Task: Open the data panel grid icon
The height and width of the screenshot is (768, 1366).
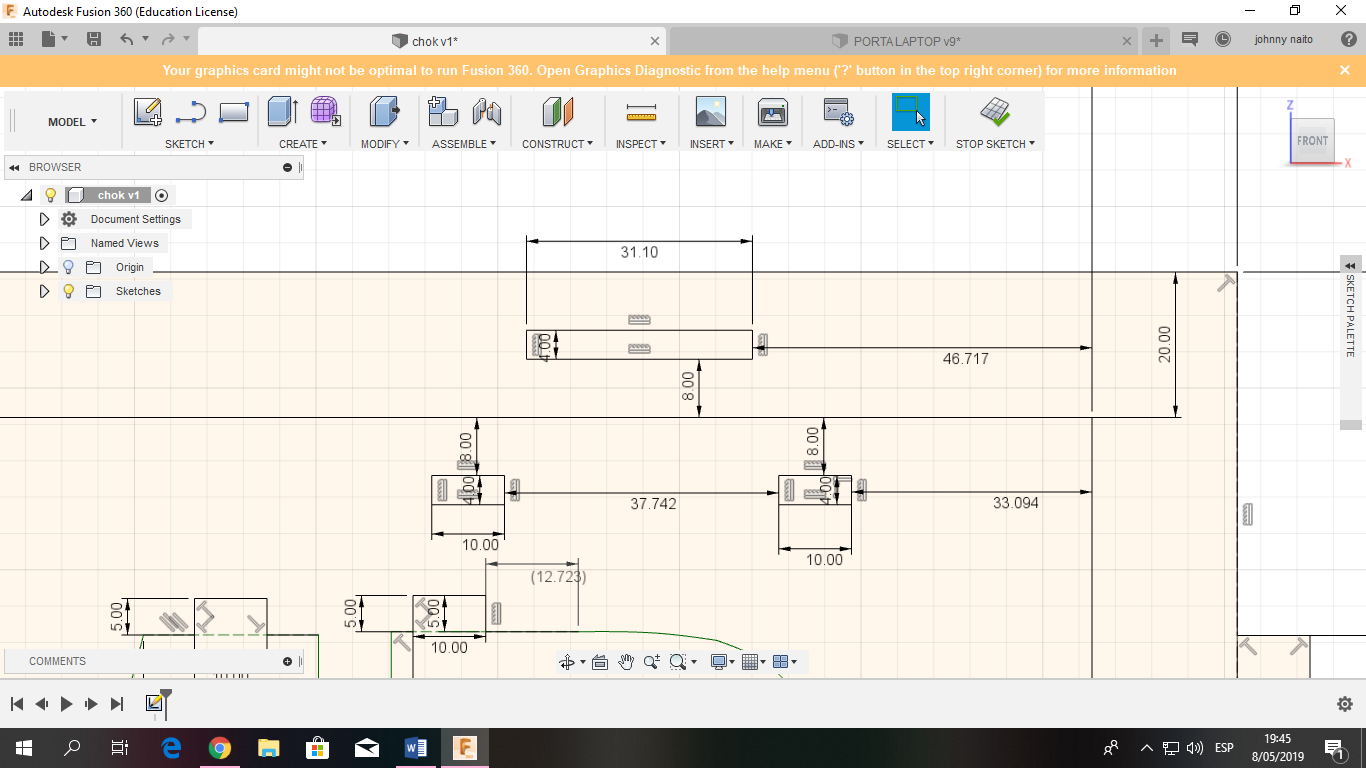Action: tap(16, 39)
